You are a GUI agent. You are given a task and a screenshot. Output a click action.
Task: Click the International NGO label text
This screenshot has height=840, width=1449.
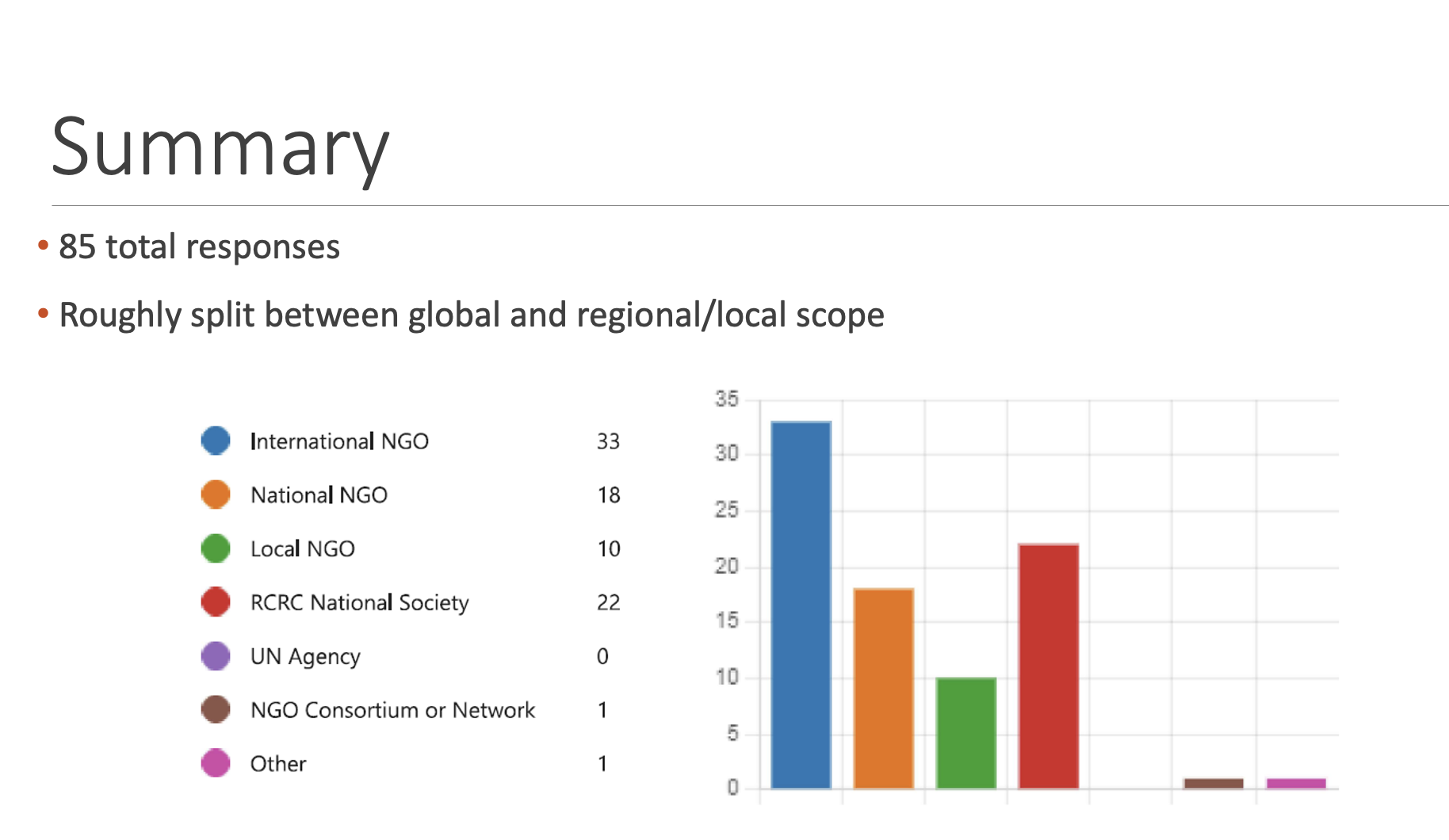coord(339,441)
